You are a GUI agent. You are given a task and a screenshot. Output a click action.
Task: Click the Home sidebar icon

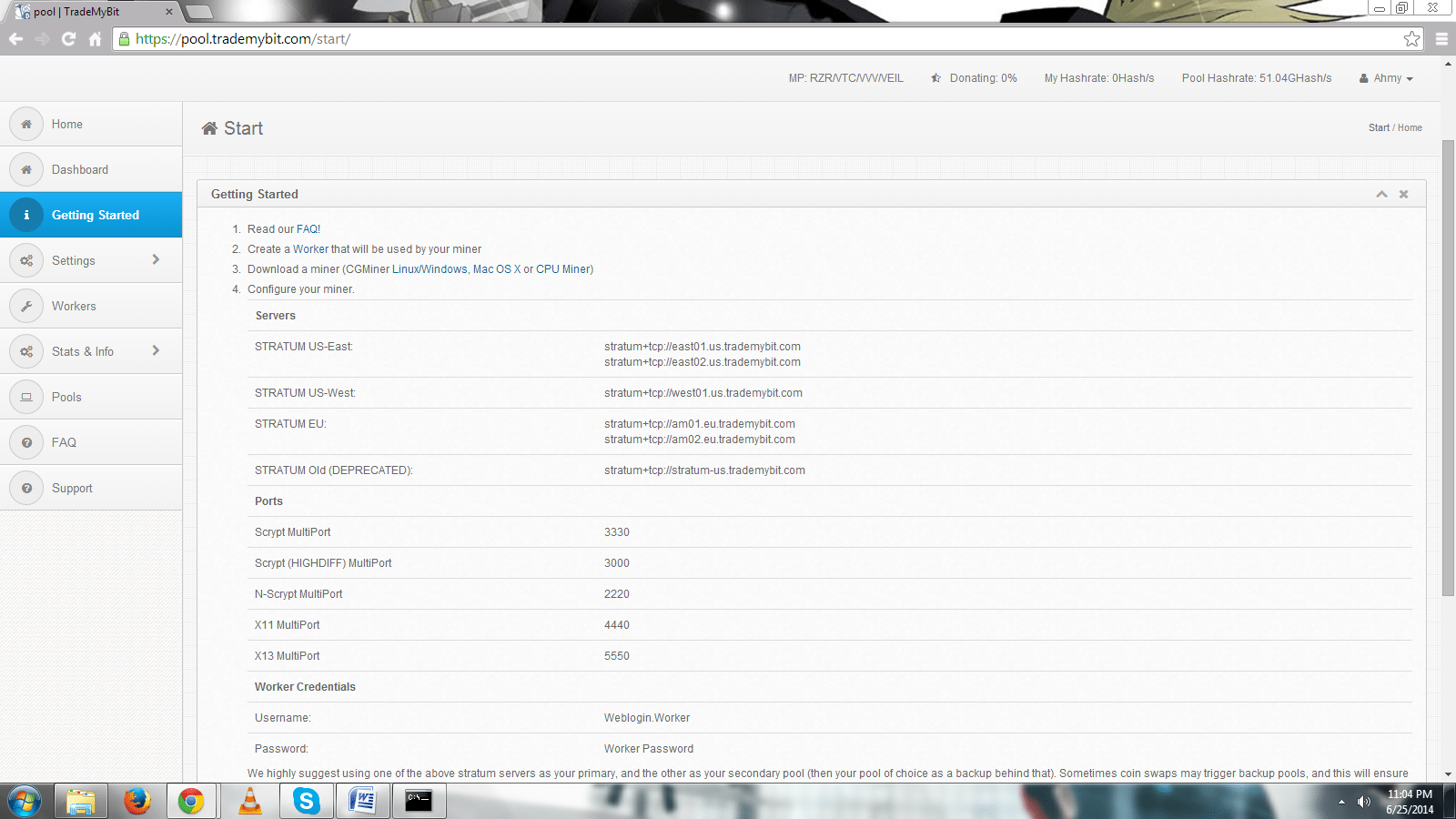point(26,124)
